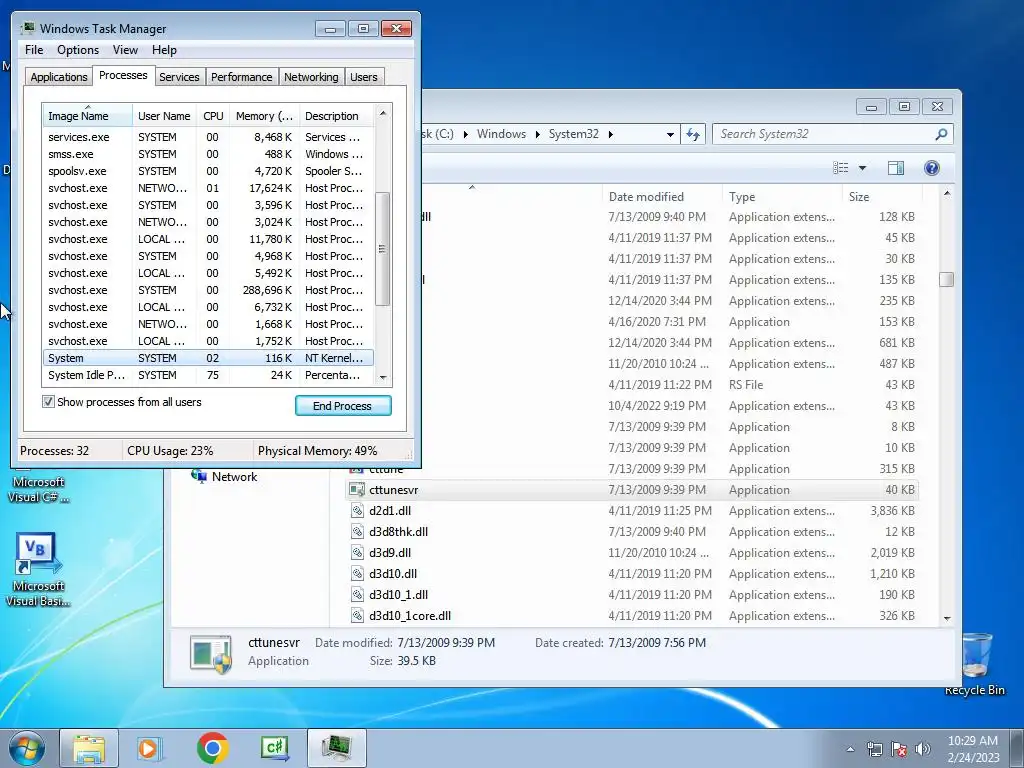Viewport: 1024px width, 768px height.
Task: Sort files by Date modified column
Action: (x=661, y=197)
